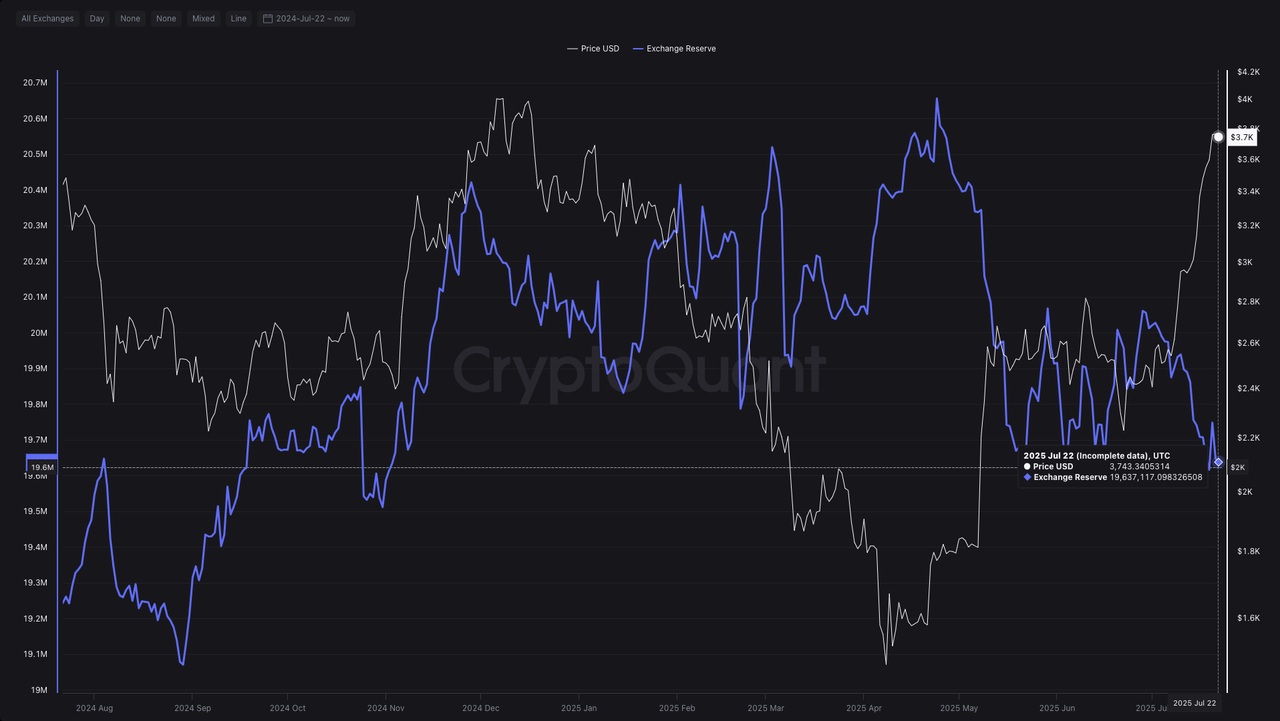Click tooltip Price USD value 3,743.3405314
1280x721 pixels.
1139,466
